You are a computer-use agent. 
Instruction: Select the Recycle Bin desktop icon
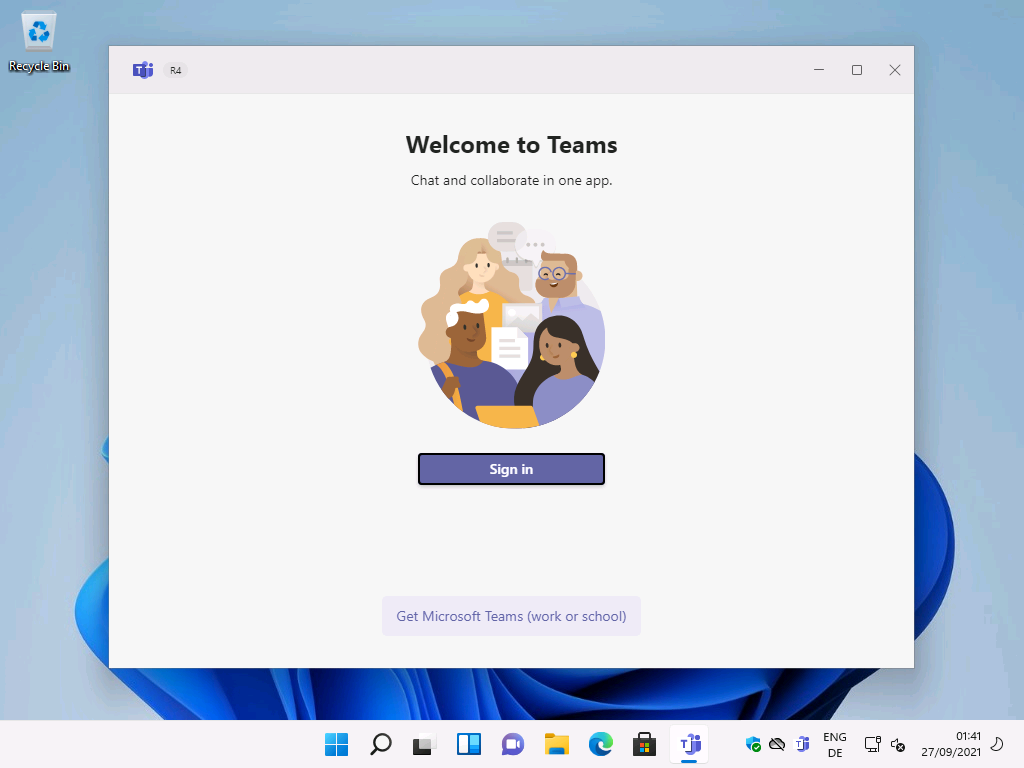click(x=39, y=41)
